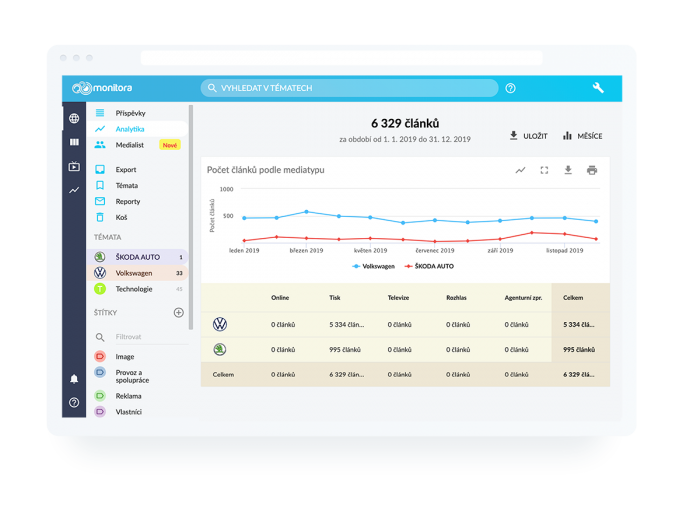Filter by Provoz a spolupráce label
700x511 pixels.
pos(132,376)
